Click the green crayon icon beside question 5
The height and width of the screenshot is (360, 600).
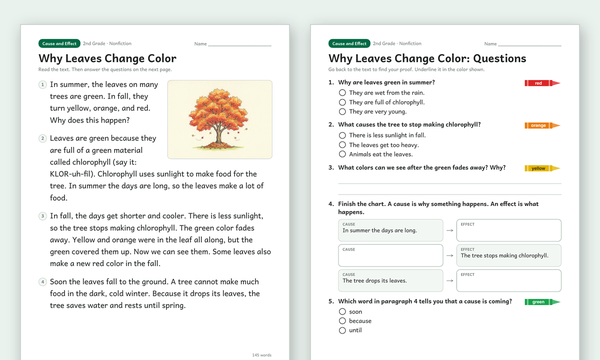(x=542, y=302)
